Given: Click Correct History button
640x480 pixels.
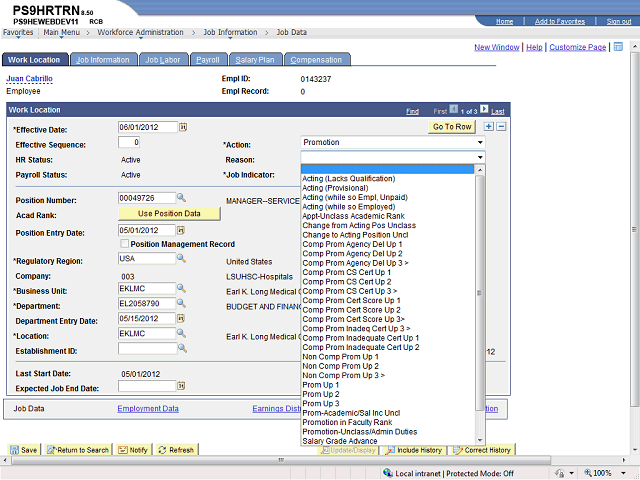Looking at the screenshot, I should click(x=482, y=450).
